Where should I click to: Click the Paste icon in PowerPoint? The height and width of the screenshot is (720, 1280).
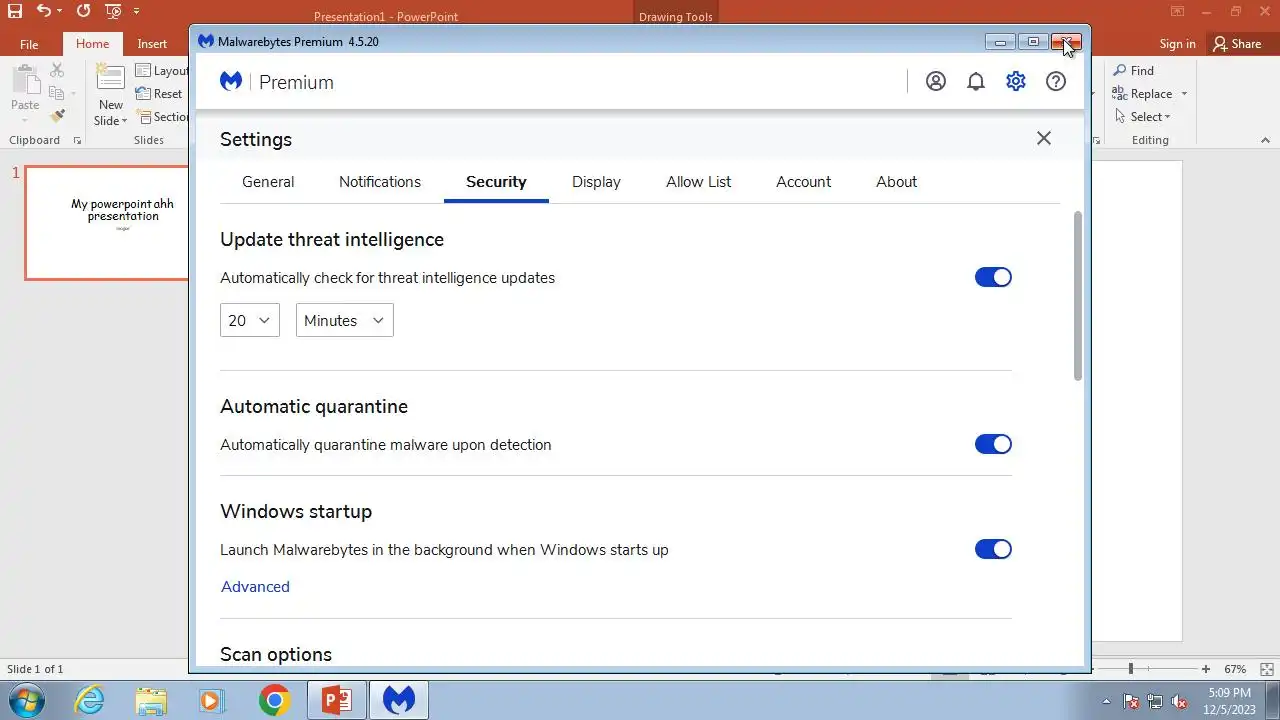(25, 79)
